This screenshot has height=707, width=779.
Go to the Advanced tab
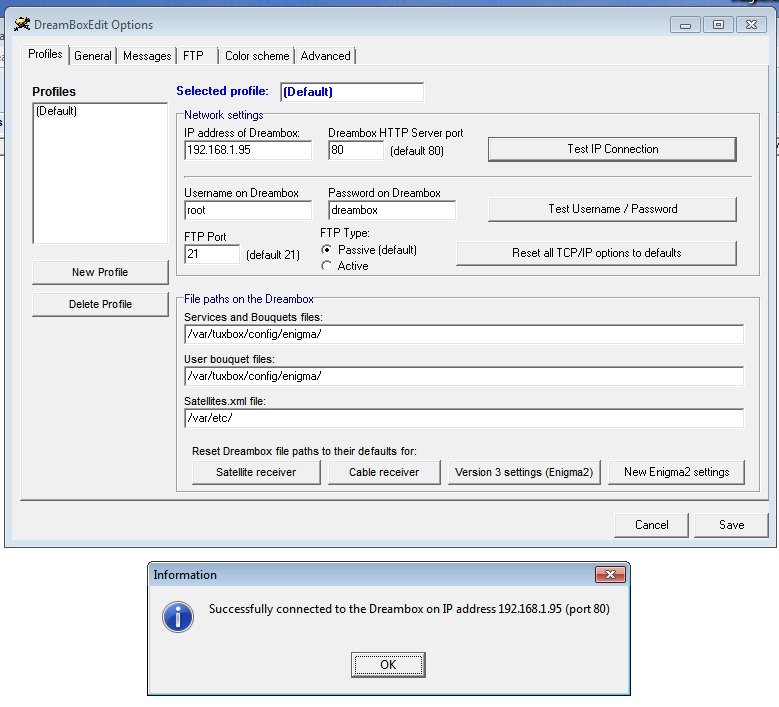click(x=325, y=56)
